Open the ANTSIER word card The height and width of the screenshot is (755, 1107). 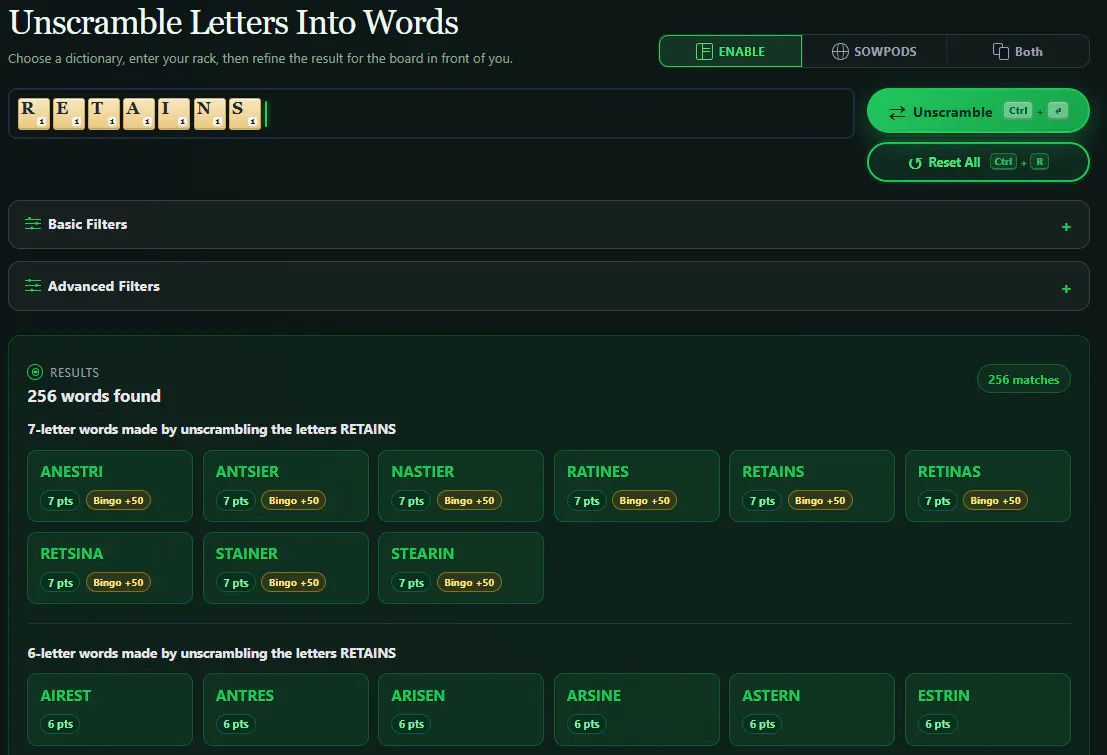[285, 486]
